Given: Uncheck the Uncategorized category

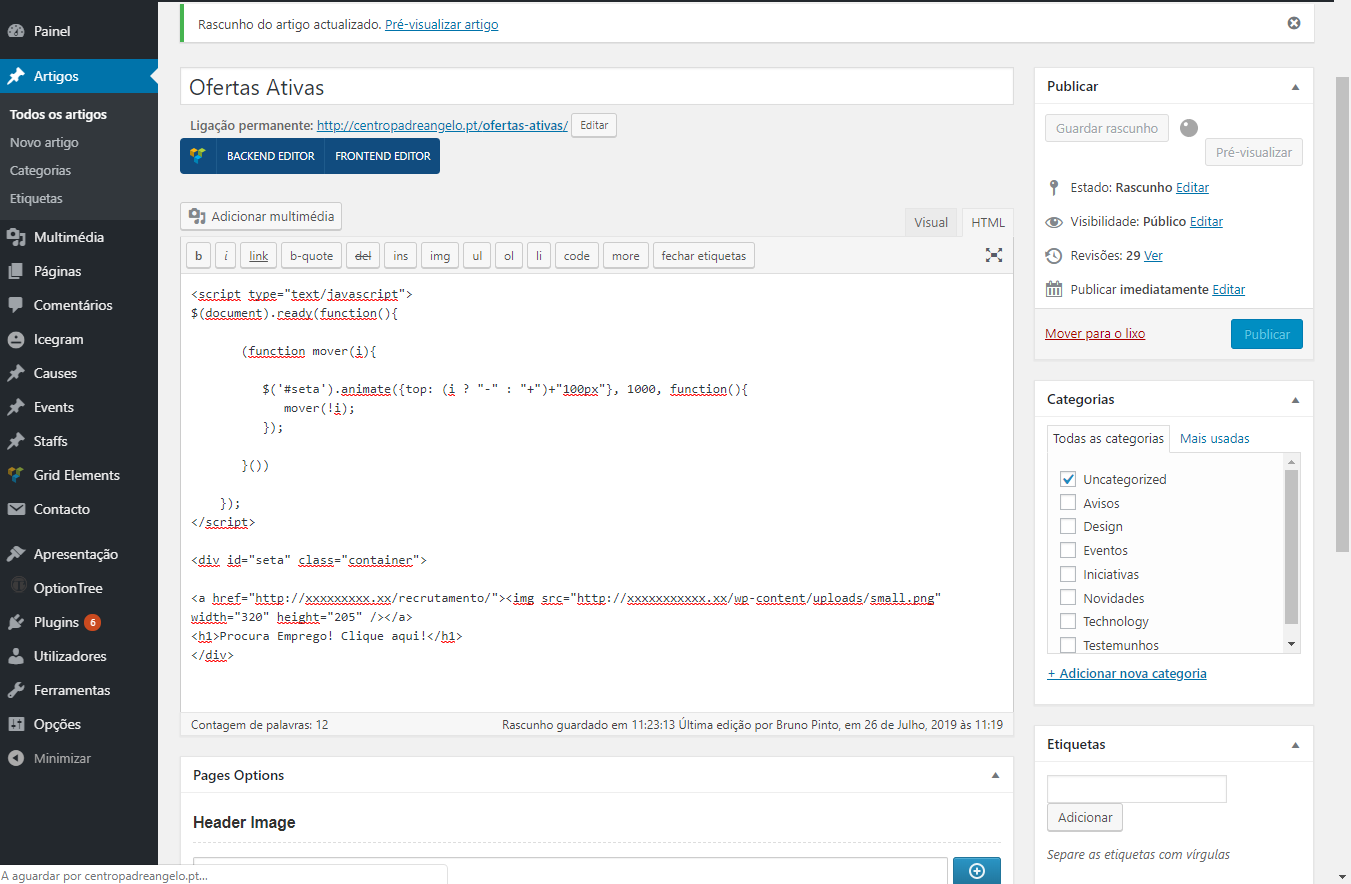Looking at the screenshot, I should [x=1068, y=479].
